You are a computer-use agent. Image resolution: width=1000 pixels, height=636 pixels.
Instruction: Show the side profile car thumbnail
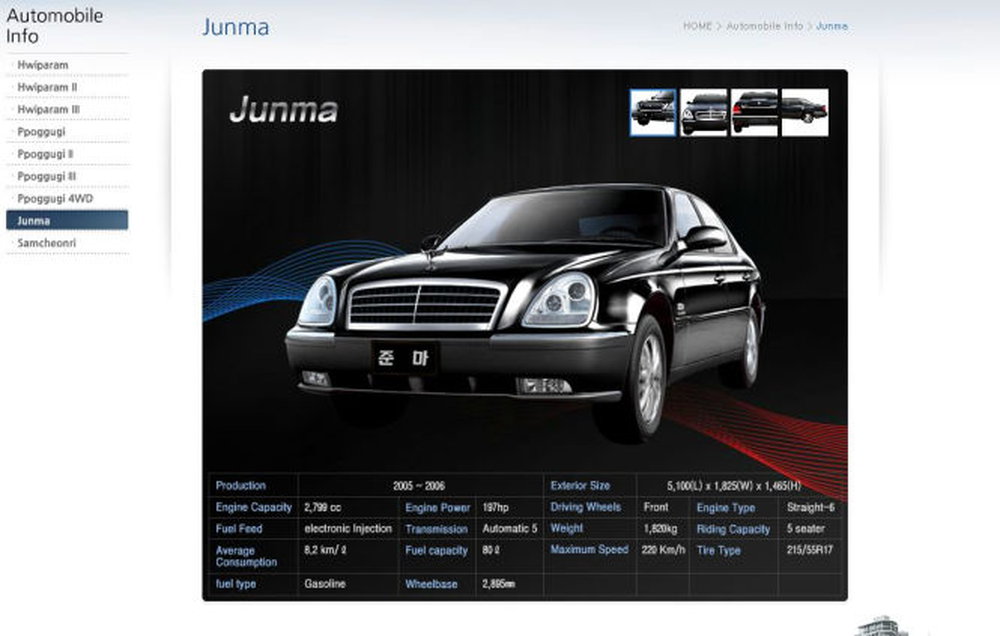click(x=804, y=112)
